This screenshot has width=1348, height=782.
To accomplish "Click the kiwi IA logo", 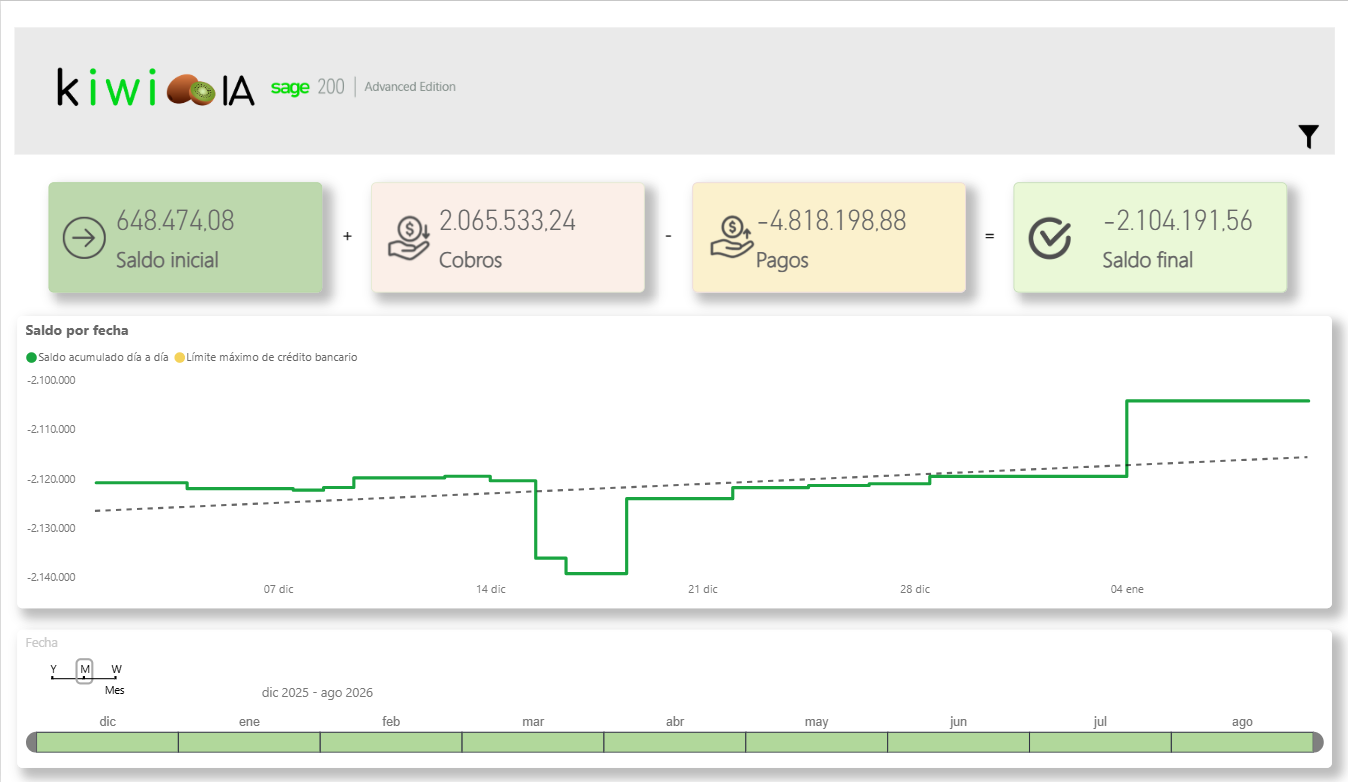I will (155, 88).
